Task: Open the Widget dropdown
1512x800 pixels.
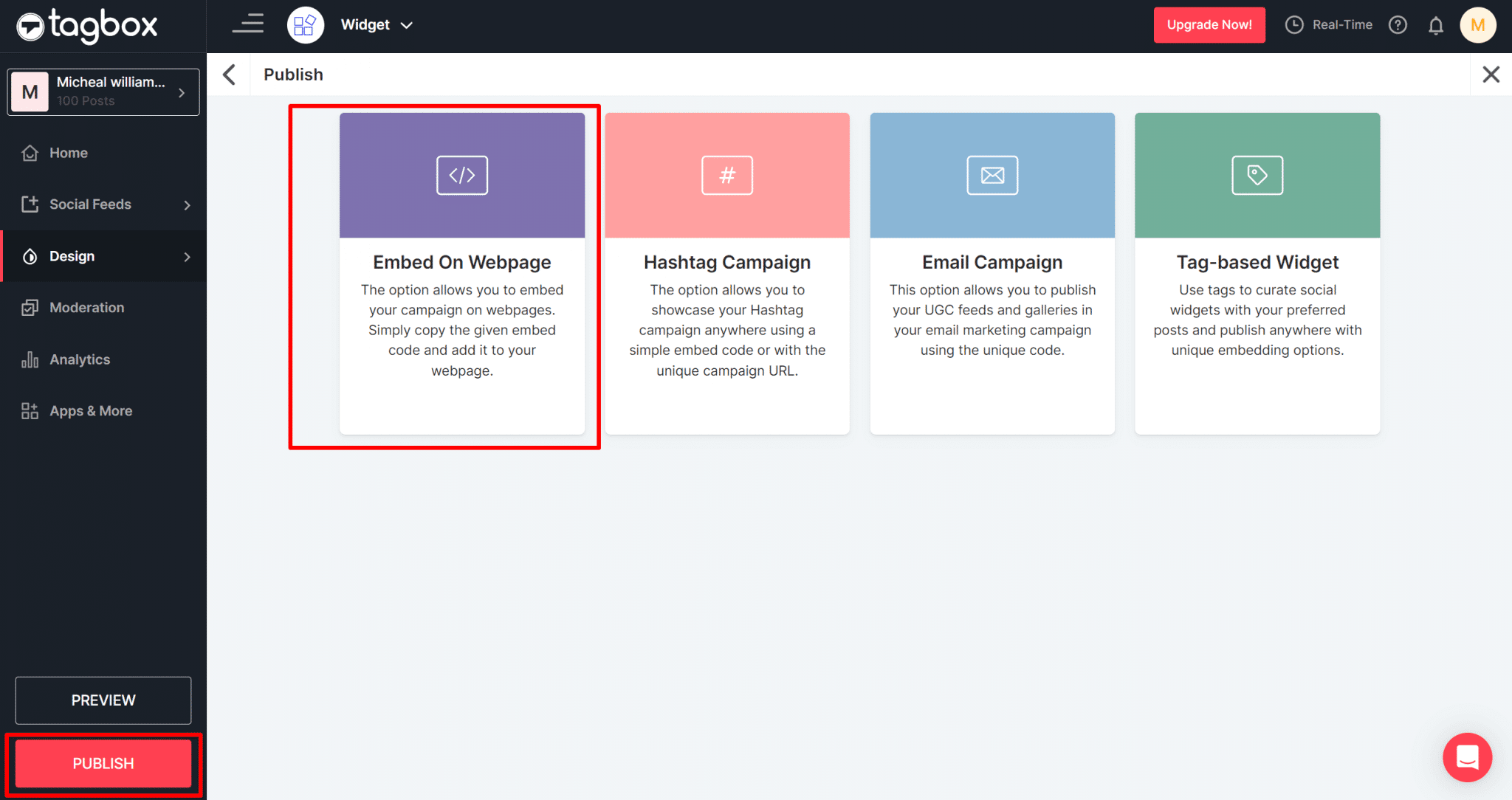Action: [x=377, y=24]
